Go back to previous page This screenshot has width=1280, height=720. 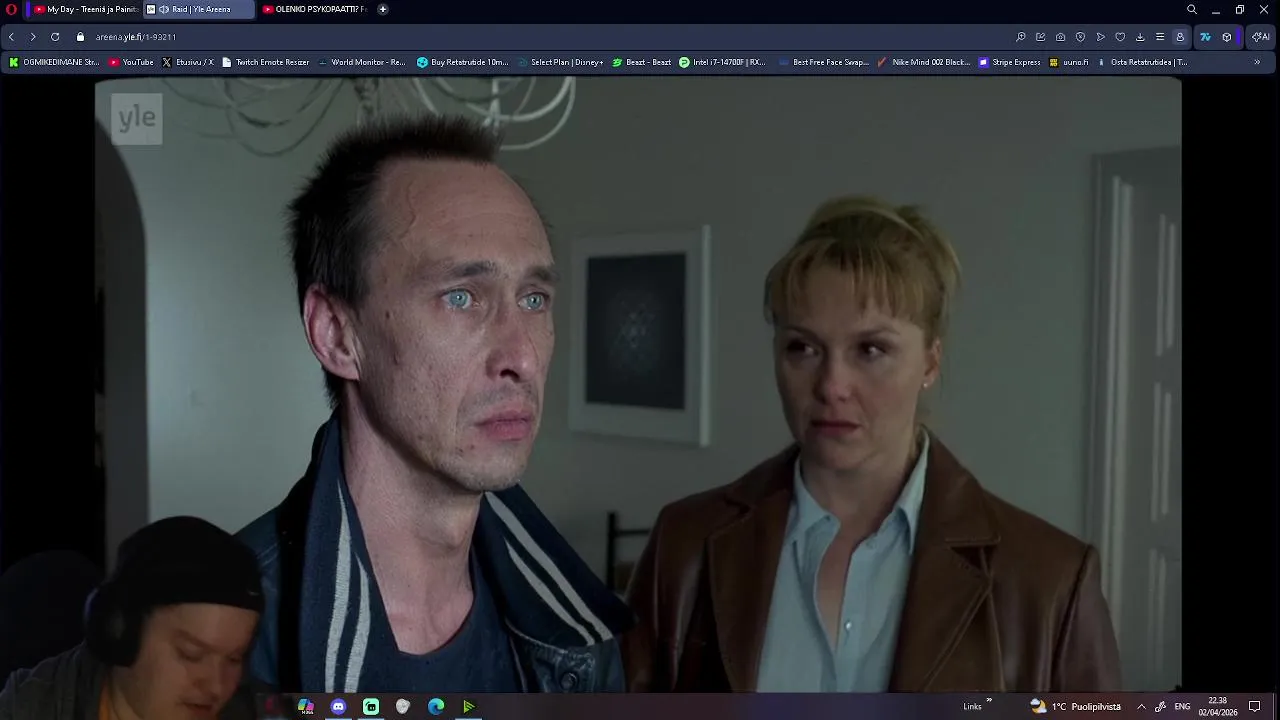click(11, 37)
